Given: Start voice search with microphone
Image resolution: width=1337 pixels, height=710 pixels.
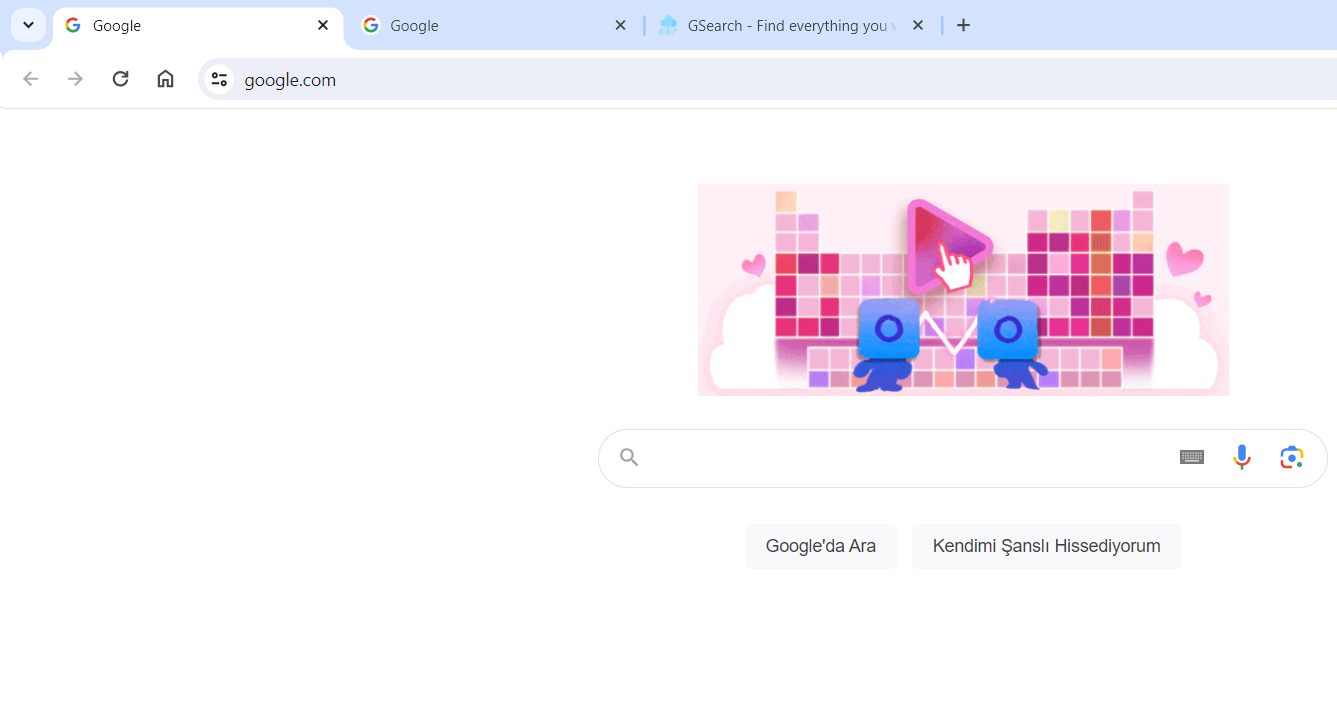Looking at the screenshot, I should 1241,457.
